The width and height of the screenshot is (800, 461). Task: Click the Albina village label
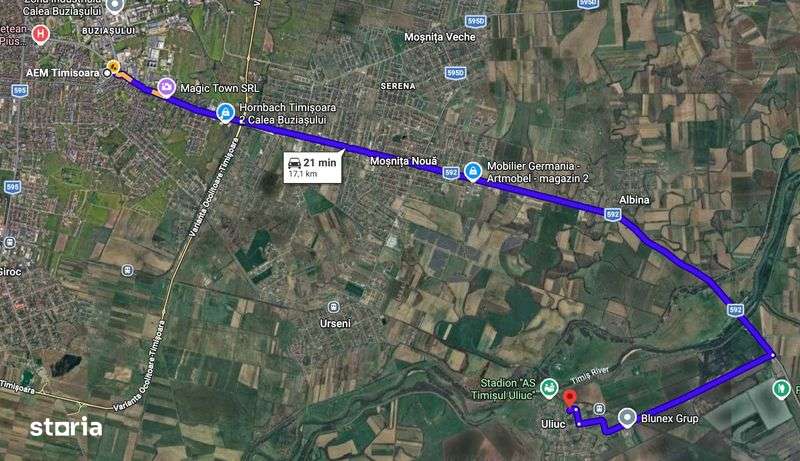634,200
